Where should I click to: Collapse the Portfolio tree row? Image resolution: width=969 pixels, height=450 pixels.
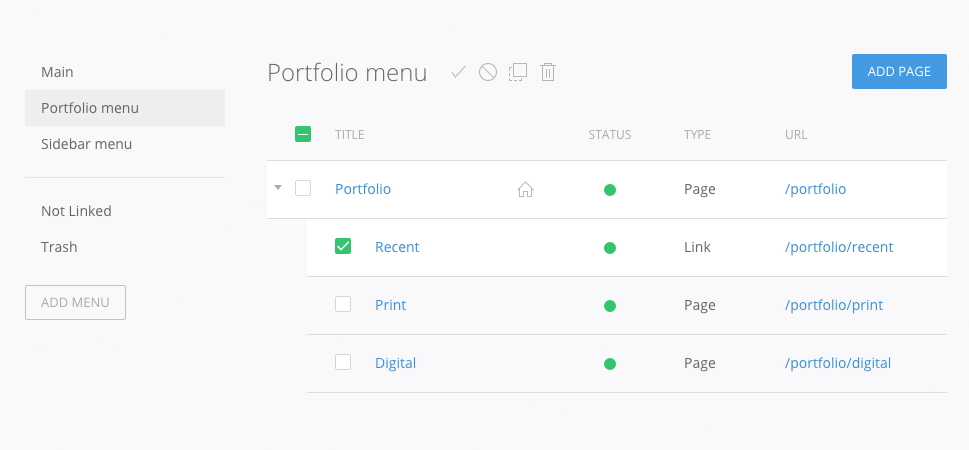278,188
